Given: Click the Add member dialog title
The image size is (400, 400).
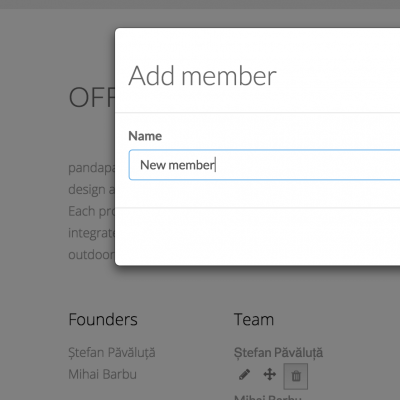Looking at the screenshot, I should (202, 76).
